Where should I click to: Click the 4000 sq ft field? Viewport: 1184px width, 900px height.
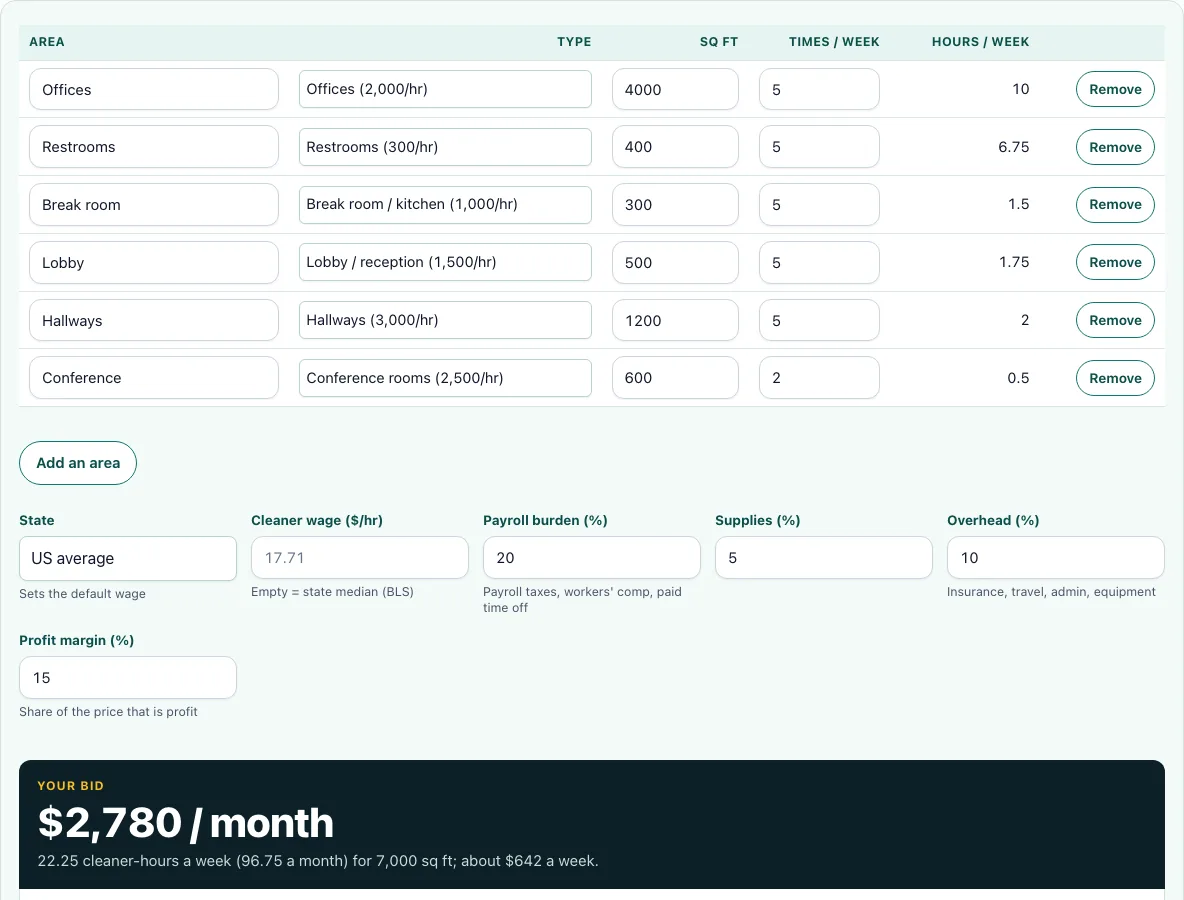pyautogui.click(x=675, y=89)
